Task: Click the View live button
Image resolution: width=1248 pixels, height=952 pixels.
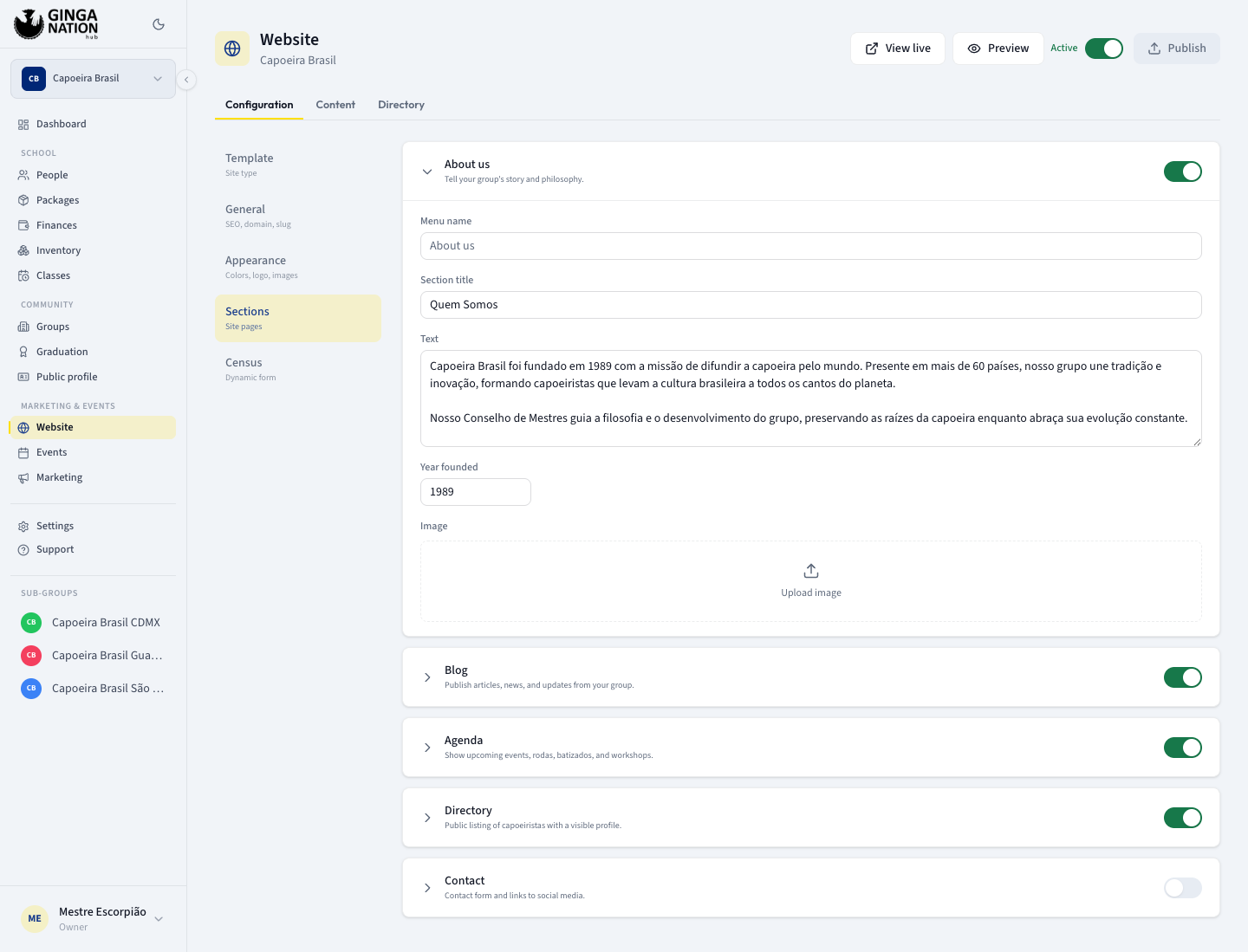Action: (898, 49)
